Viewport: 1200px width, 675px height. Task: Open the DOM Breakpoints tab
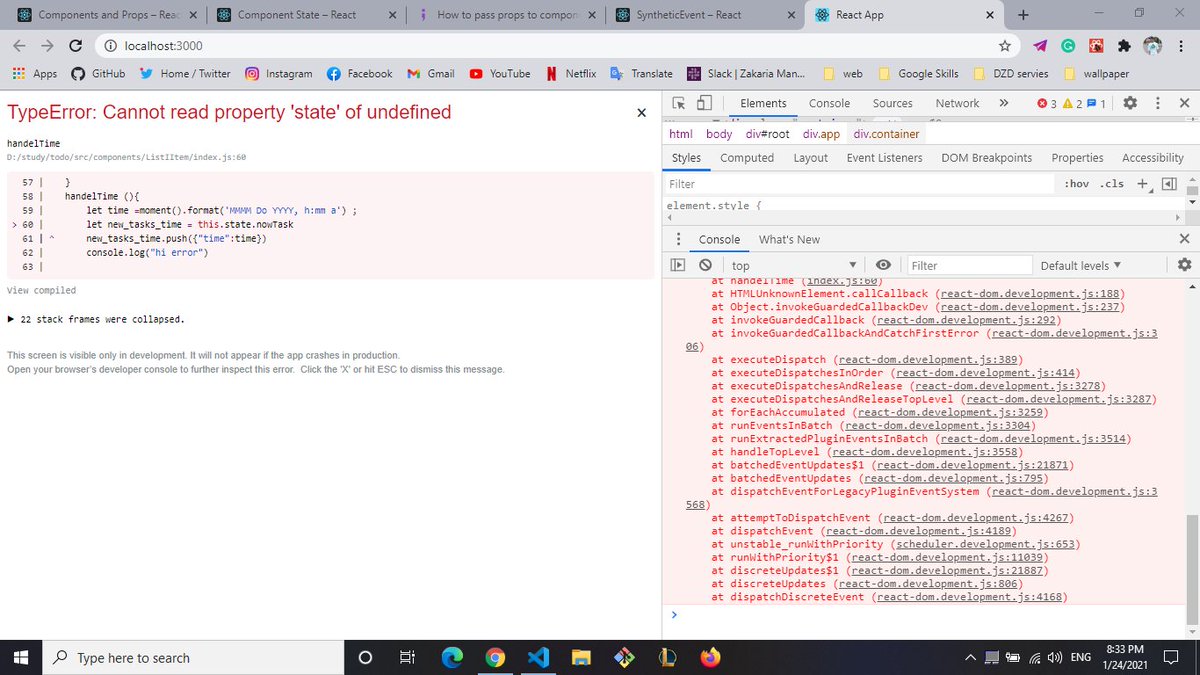(x=986, y=158)
